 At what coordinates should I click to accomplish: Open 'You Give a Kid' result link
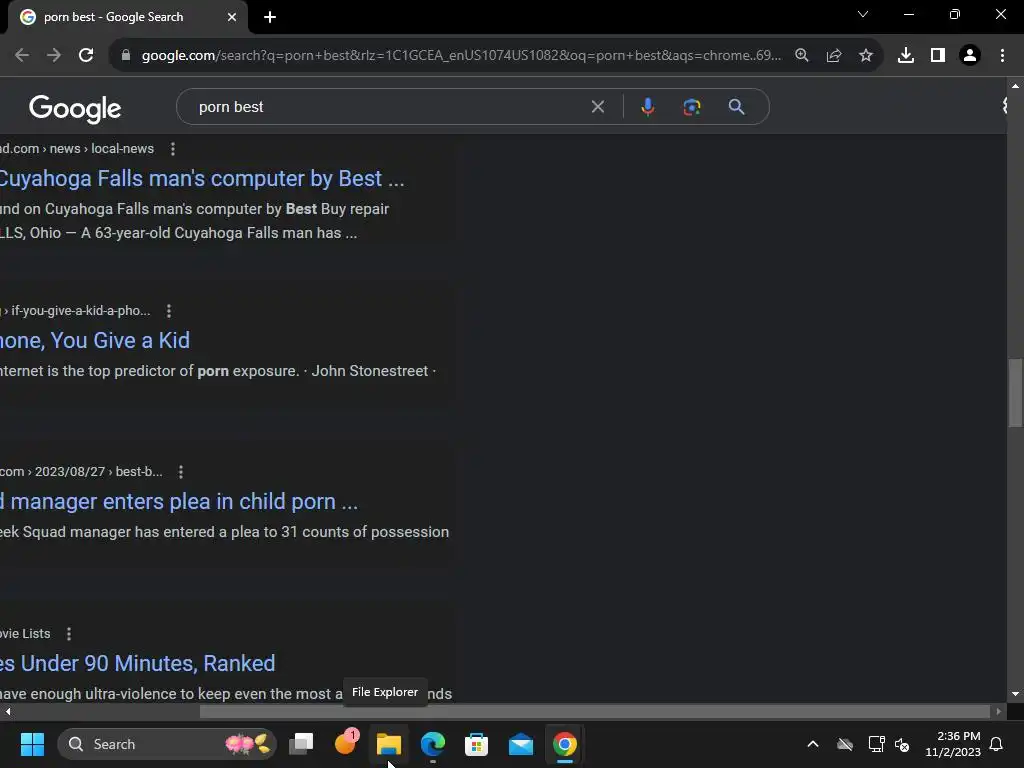coord(95,340)
